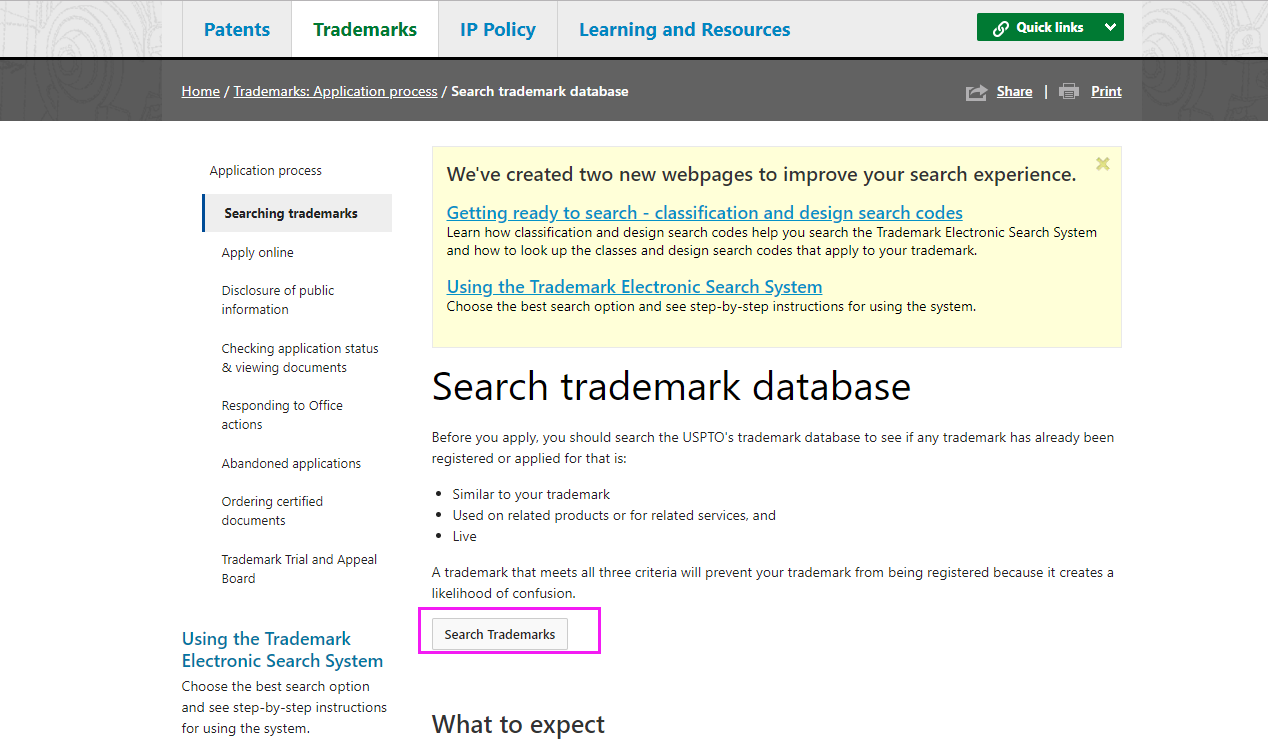
Task: Open Disclosure of public information page
Action: [277, 300]
